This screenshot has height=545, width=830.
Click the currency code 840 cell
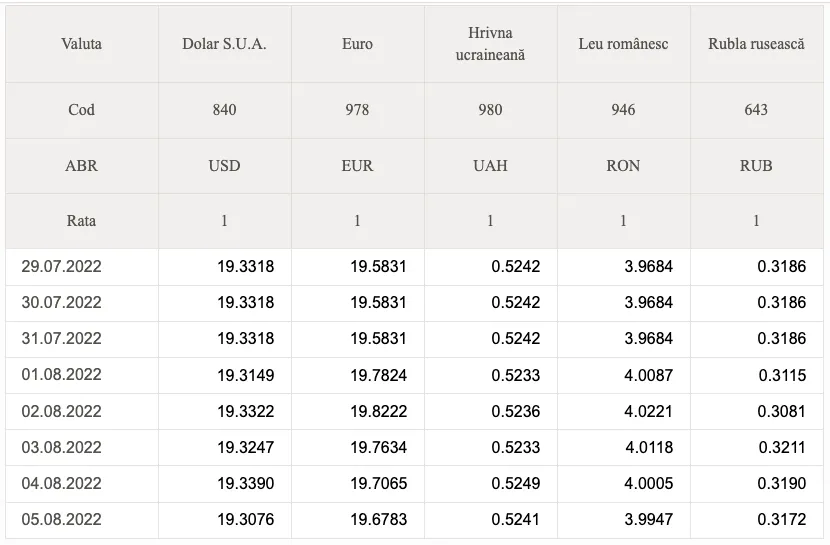tap(224, 110)
